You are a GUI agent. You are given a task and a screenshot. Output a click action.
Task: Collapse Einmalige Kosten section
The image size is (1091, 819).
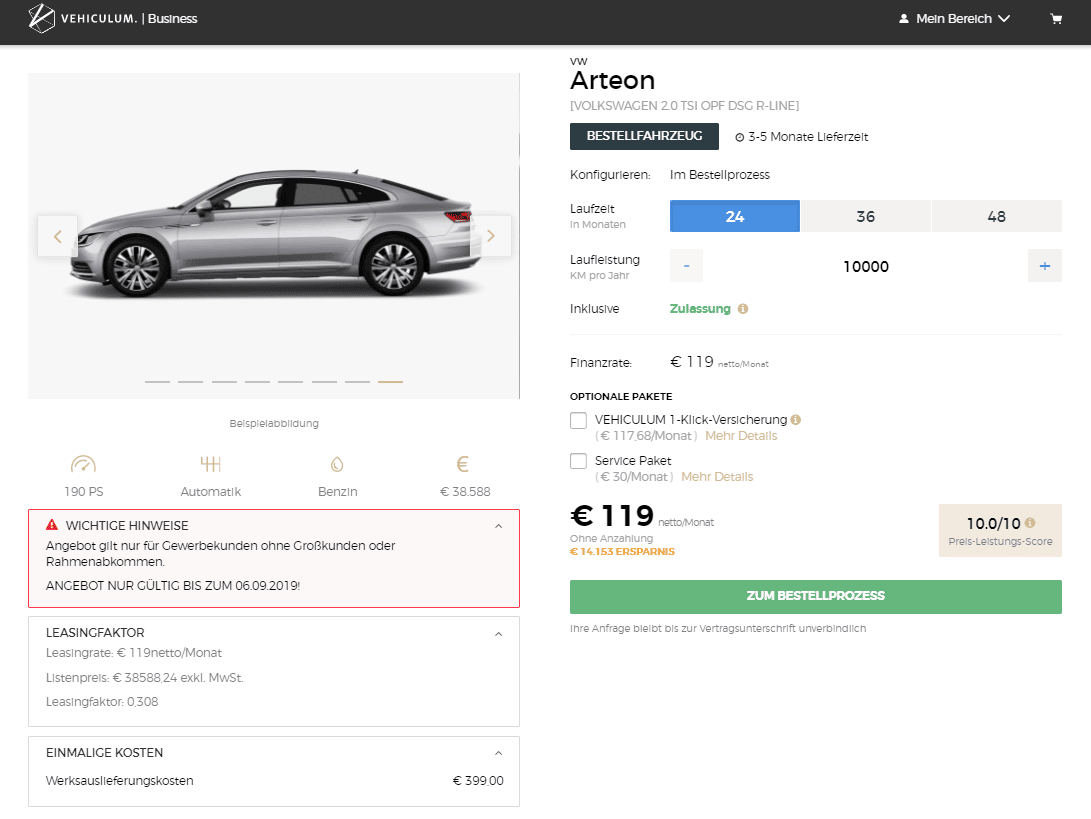click(498, 753)
